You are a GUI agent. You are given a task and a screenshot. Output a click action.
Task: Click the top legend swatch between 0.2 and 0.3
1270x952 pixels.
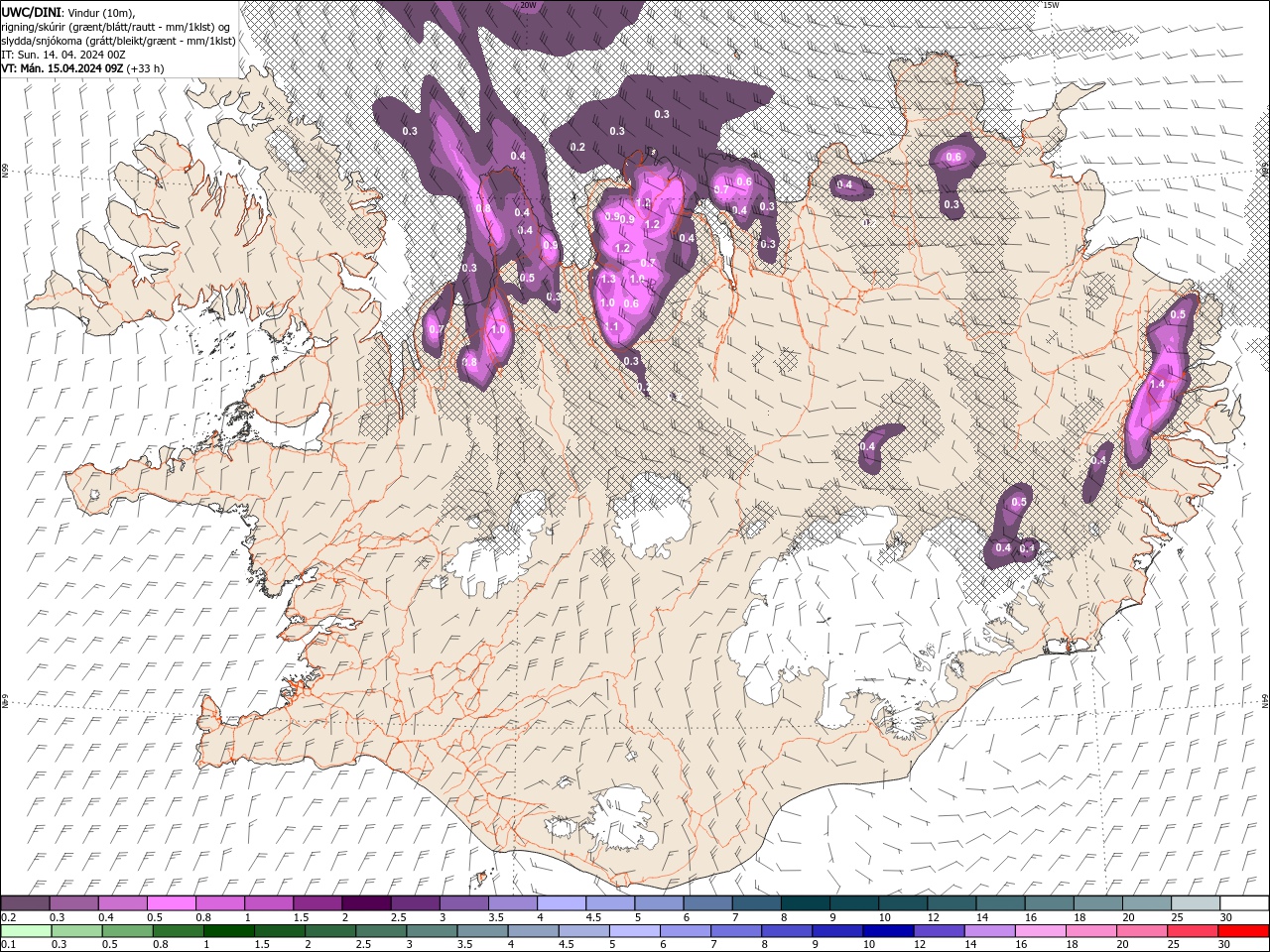click(x=25, y=903)
